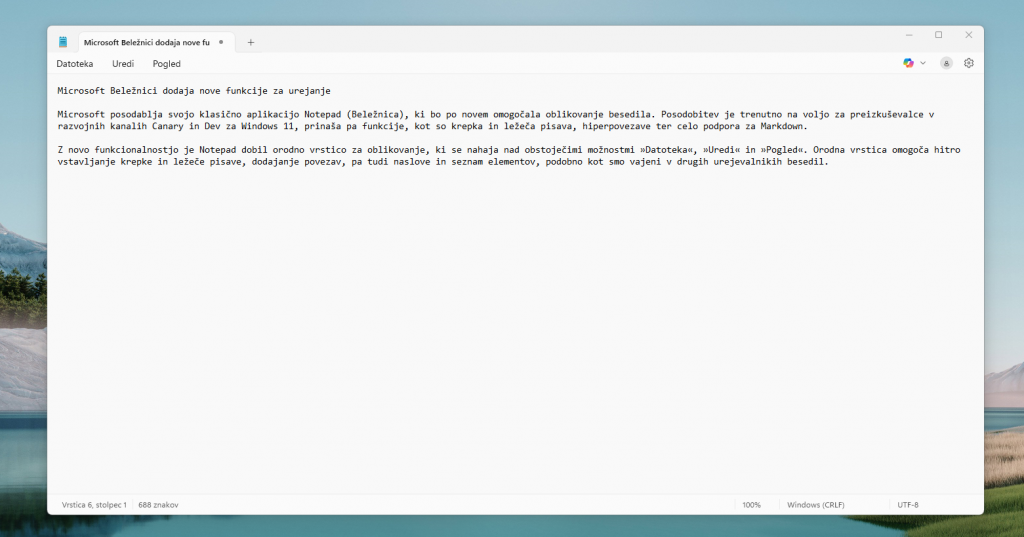The width and height of the screenshot is (1024, 537).
Task: Minimize the Notepad window
Action: (x=908, y=35)
